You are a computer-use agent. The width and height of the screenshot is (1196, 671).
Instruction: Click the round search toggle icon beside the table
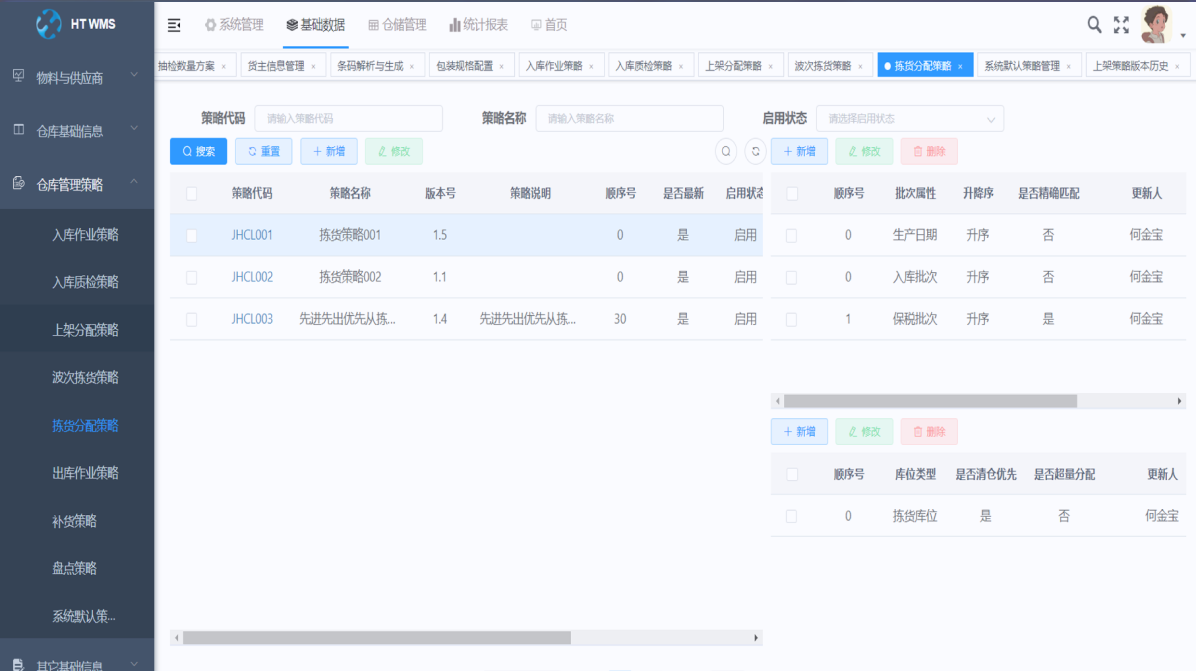727,151
